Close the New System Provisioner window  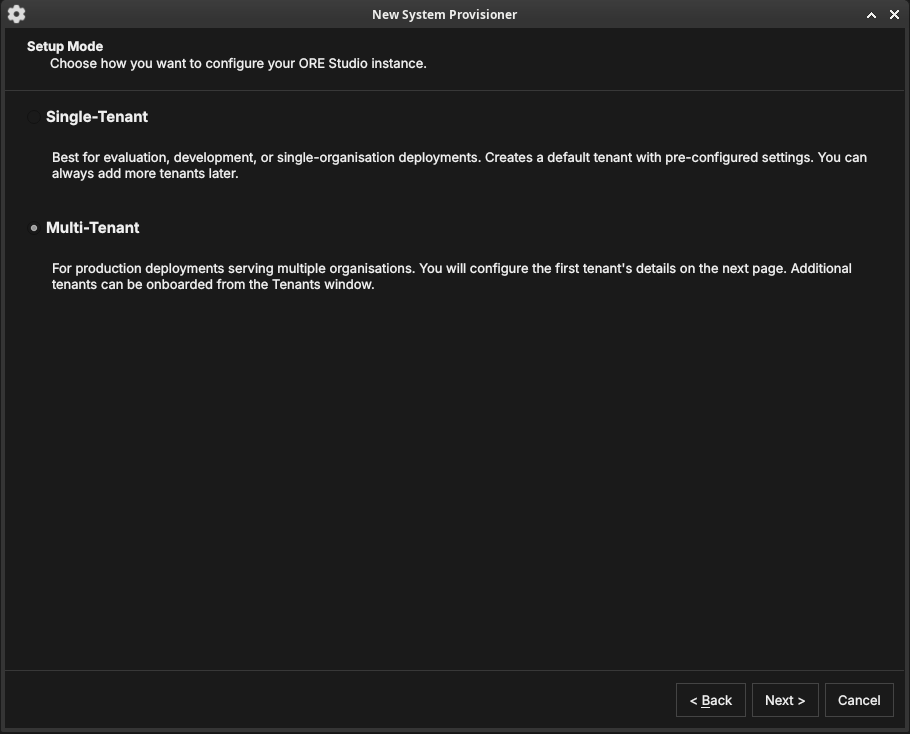click(x=894, y=15)
